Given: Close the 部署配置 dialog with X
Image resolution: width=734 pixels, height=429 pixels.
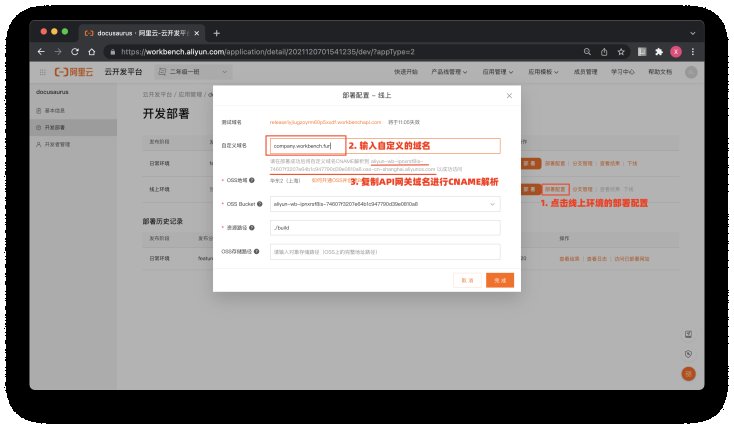Looking at the screenshot, I should [508, 96].
